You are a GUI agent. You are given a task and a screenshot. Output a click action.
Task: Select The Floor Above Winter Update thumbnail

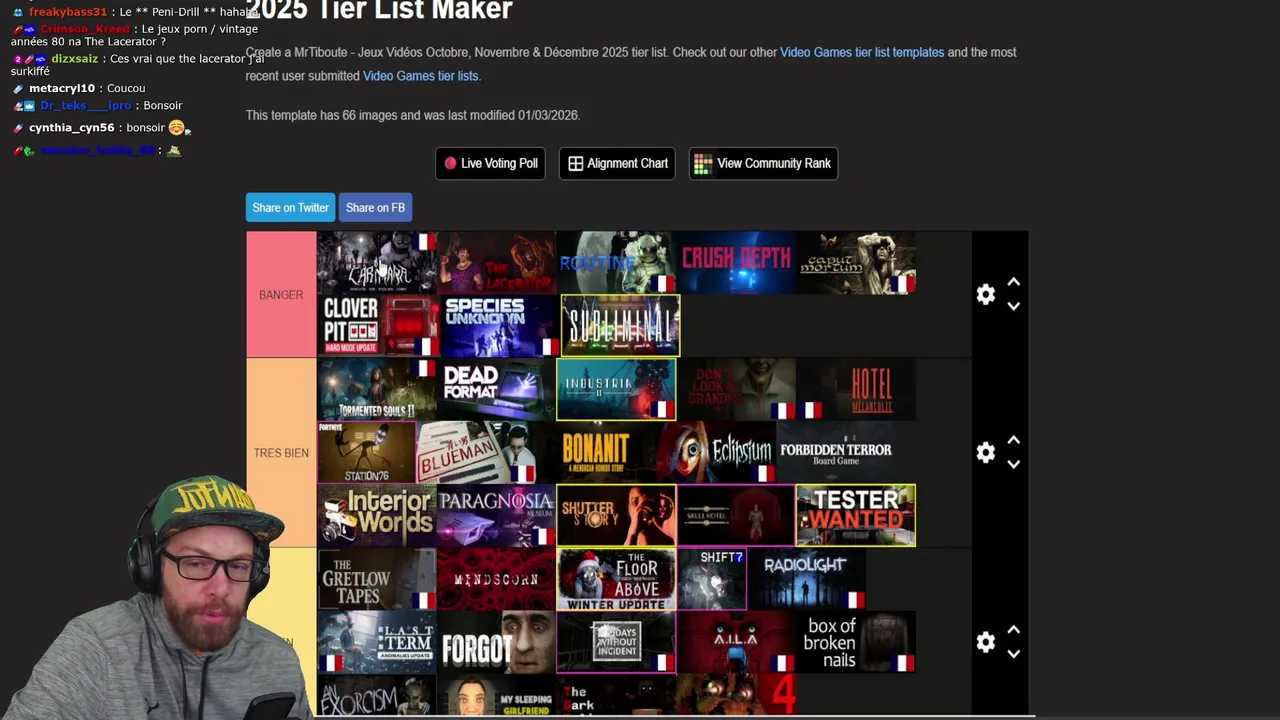616,579
